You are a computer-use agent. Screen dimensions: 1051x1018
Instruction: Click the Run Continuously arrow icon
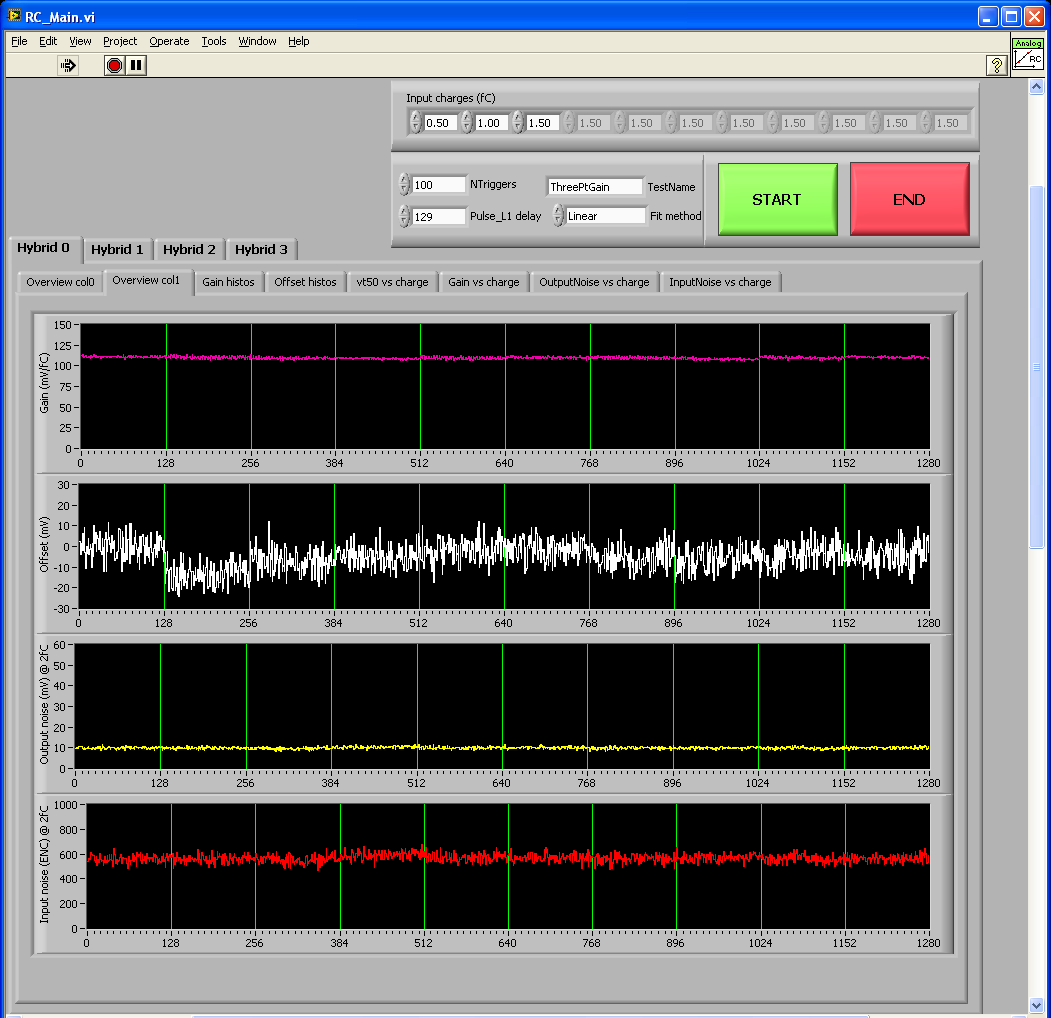pos(68,65)
